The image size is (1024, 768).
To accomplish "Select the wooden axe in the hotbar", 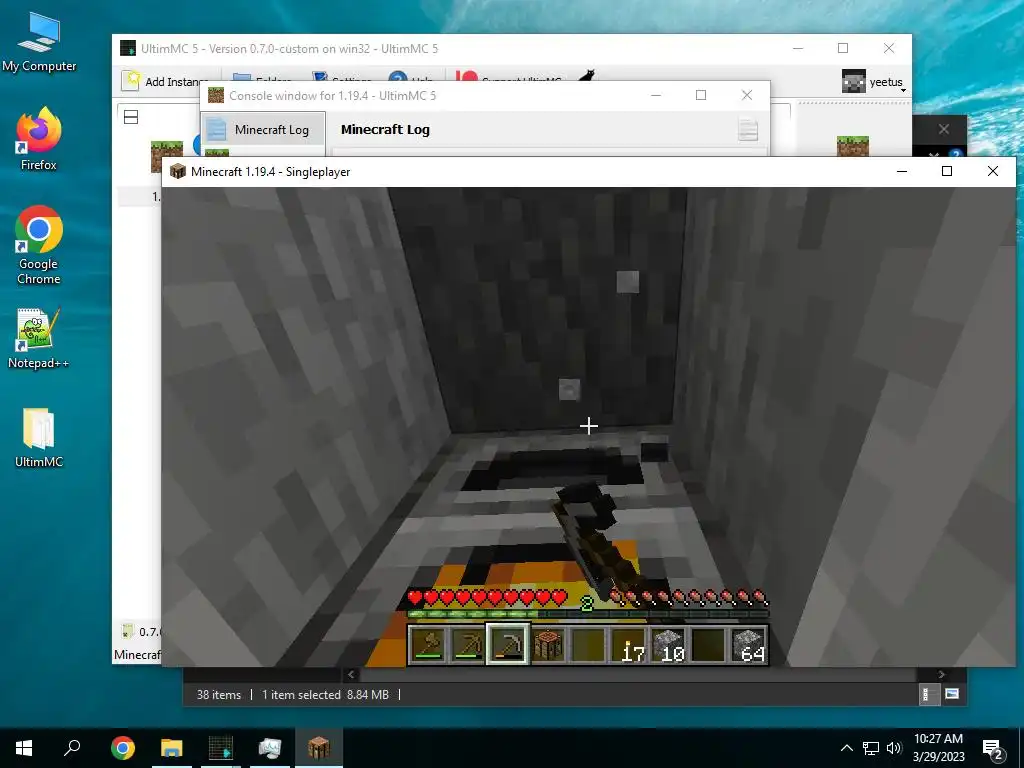I will [428, 645].
